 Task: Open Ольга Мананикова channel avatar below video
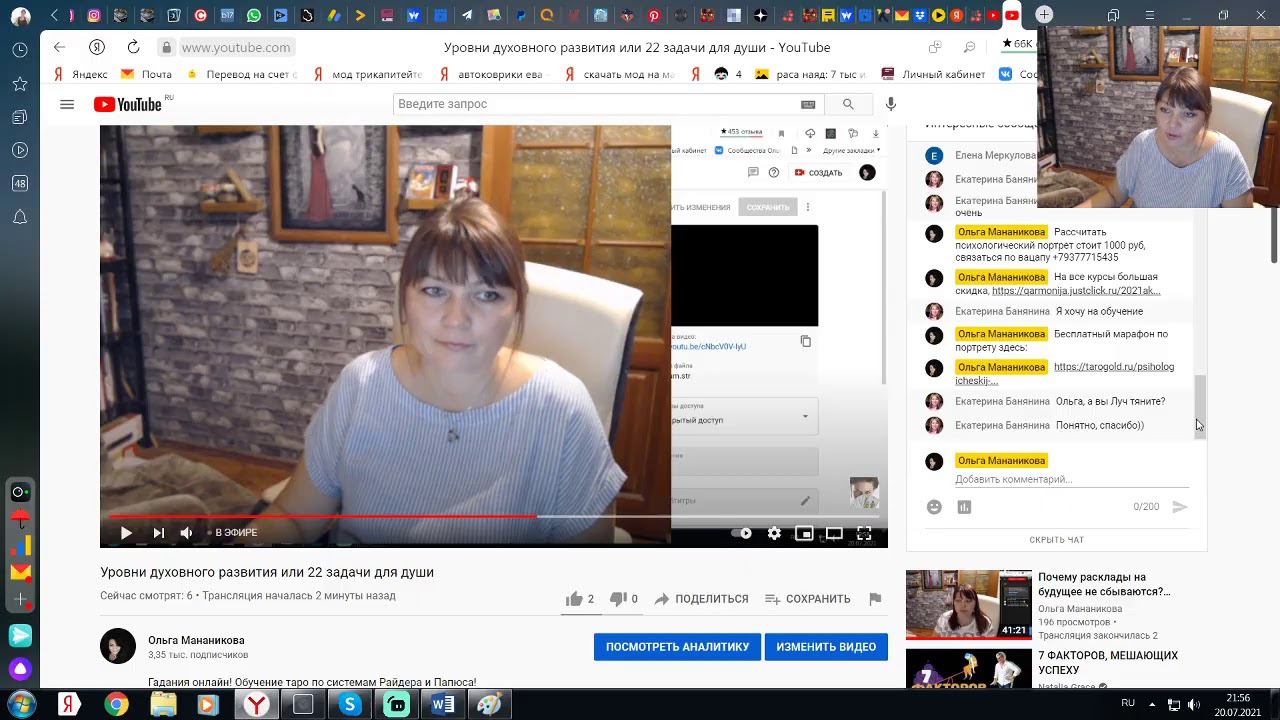(x=118, y=646)
